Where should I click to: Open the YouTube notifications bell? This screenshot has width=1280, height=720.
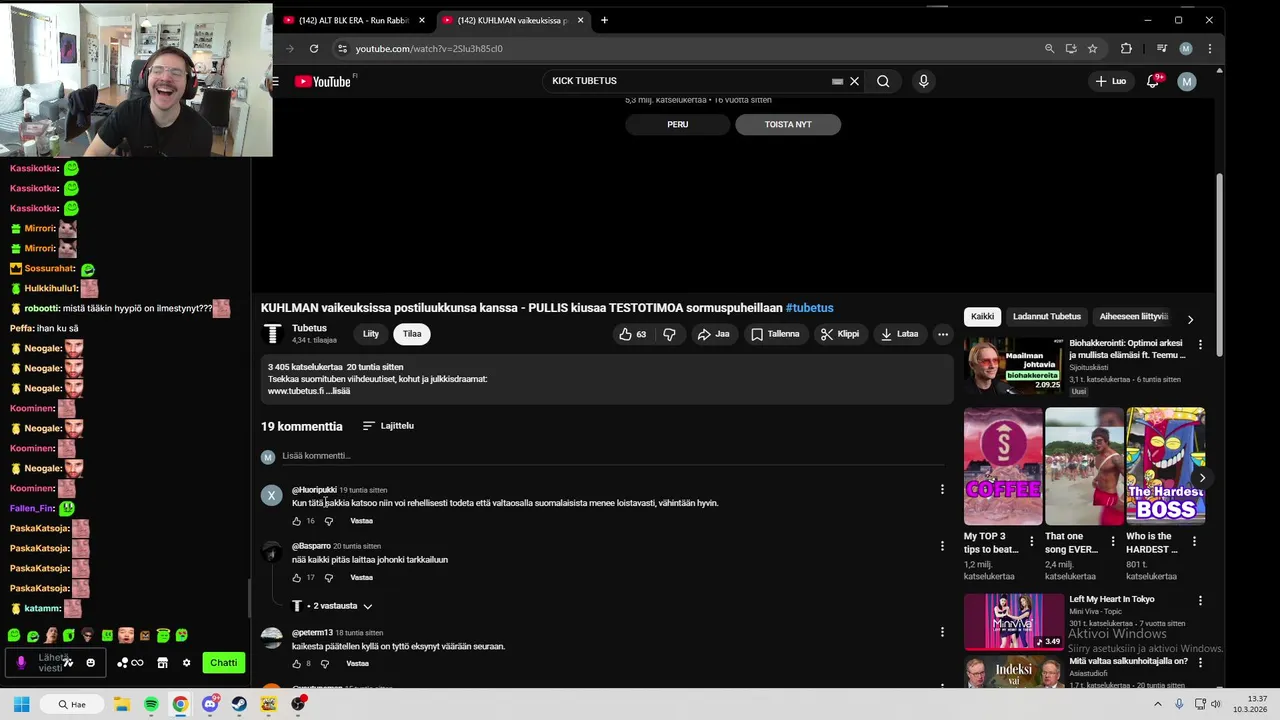point(1153,81)
